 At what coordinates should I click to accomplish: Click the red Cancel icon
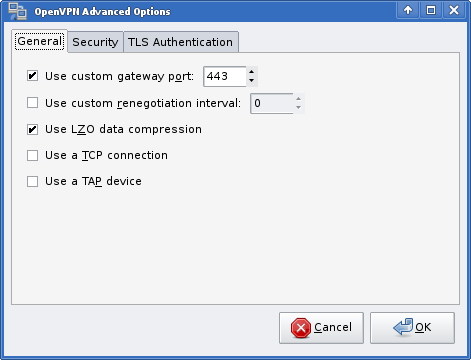301,328
